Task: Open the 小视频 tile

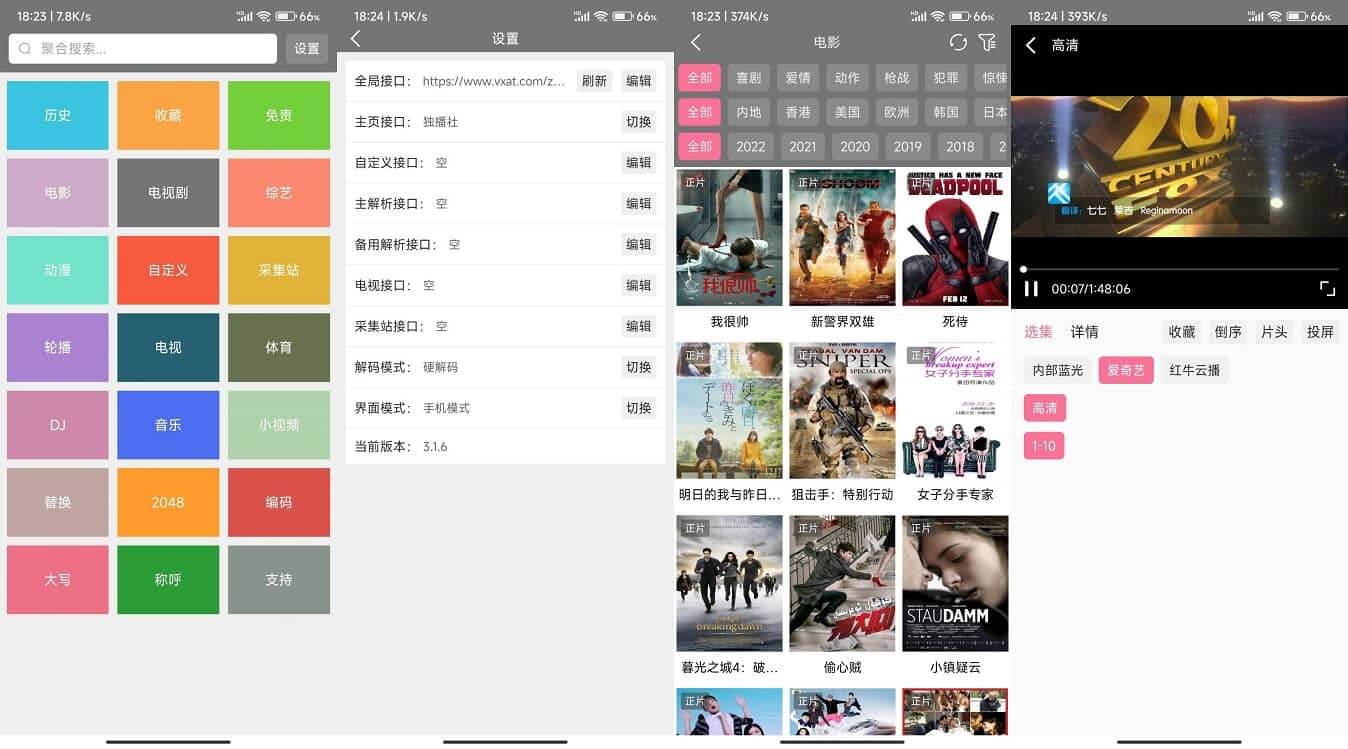Action: click(x=279, y=425)
